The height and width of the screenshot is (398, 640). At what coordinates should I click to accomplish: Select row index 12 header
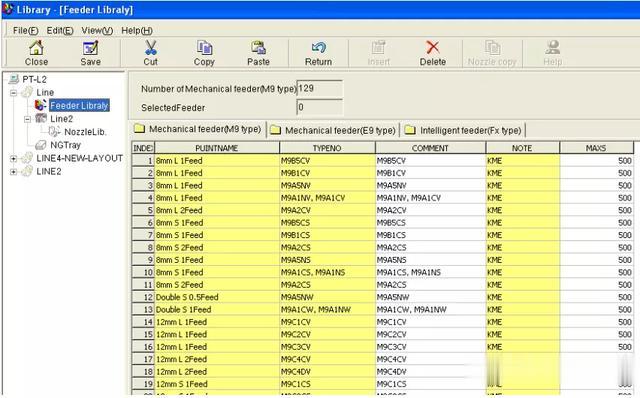tap(143, 297)
